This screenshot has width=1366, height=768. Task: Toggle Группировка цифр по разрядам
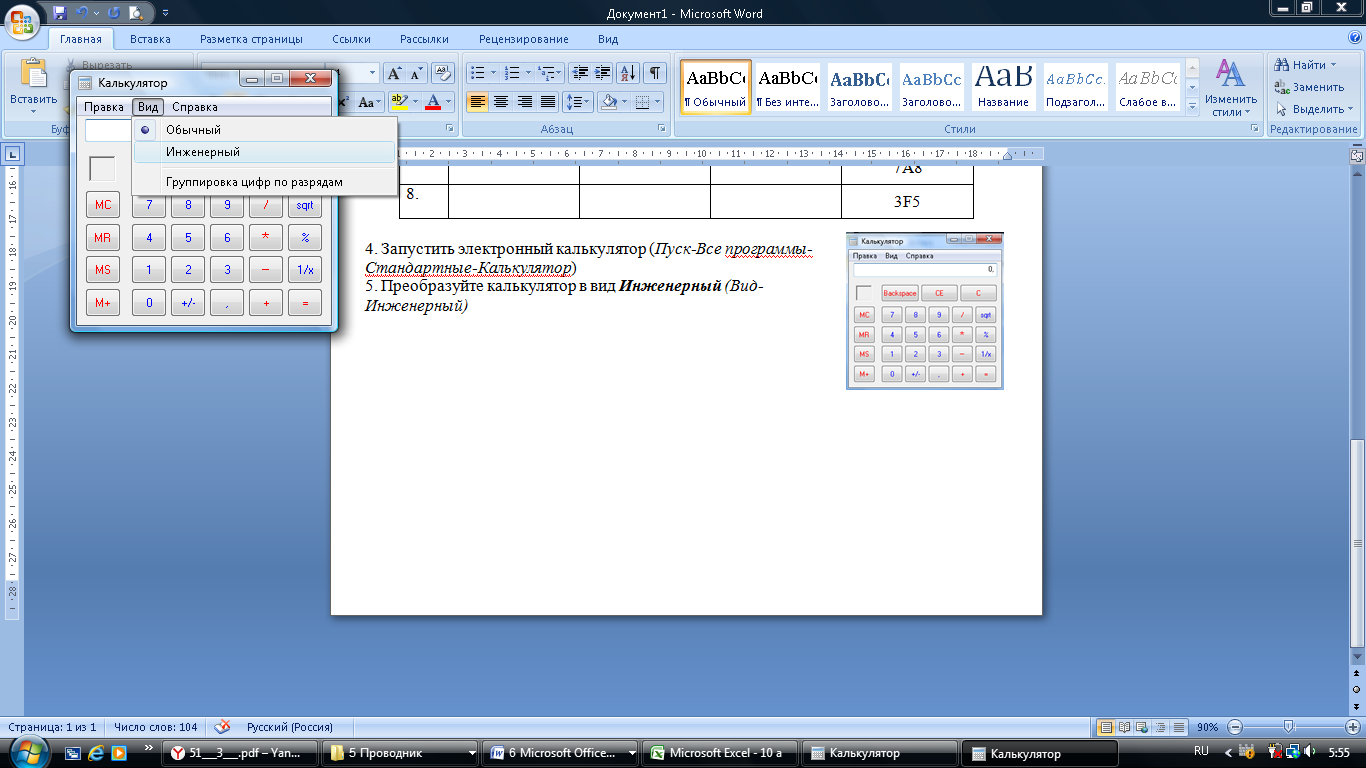click(265, 182)
